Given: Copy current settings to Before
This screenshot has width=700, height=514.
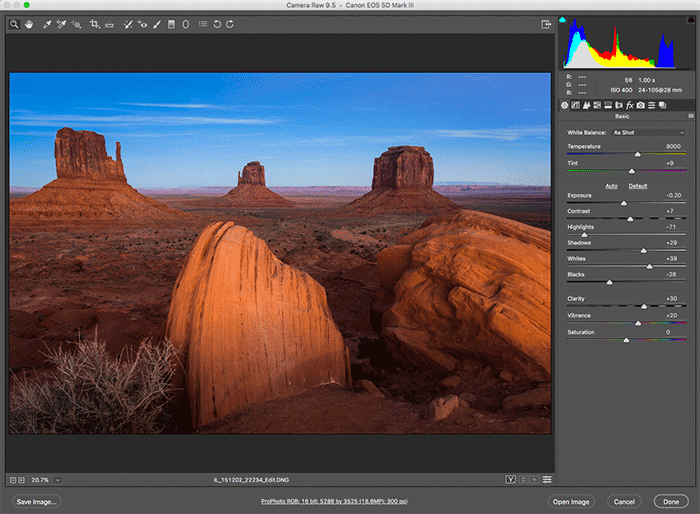Looking at the screenshot, I should pos(534,480).
